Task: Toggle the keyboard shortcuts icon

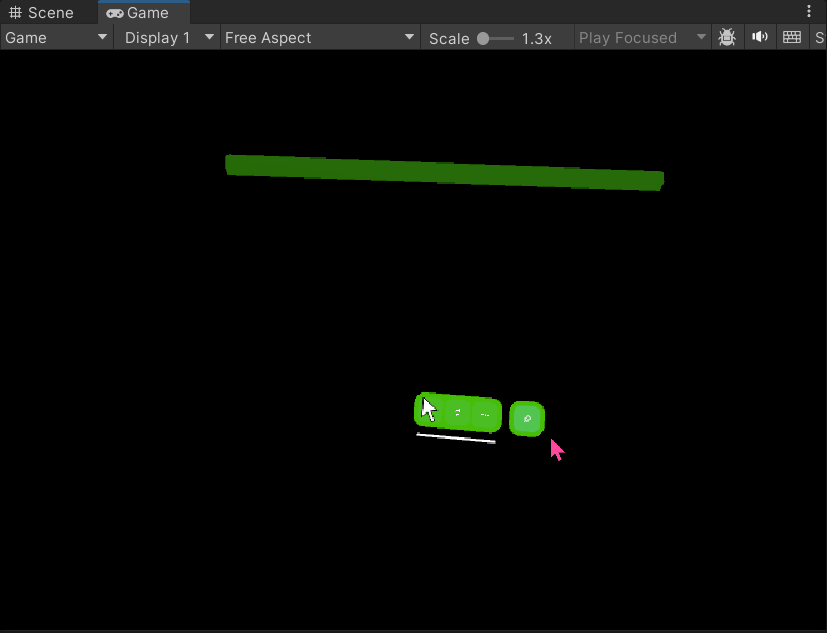Action: point(792,38)
